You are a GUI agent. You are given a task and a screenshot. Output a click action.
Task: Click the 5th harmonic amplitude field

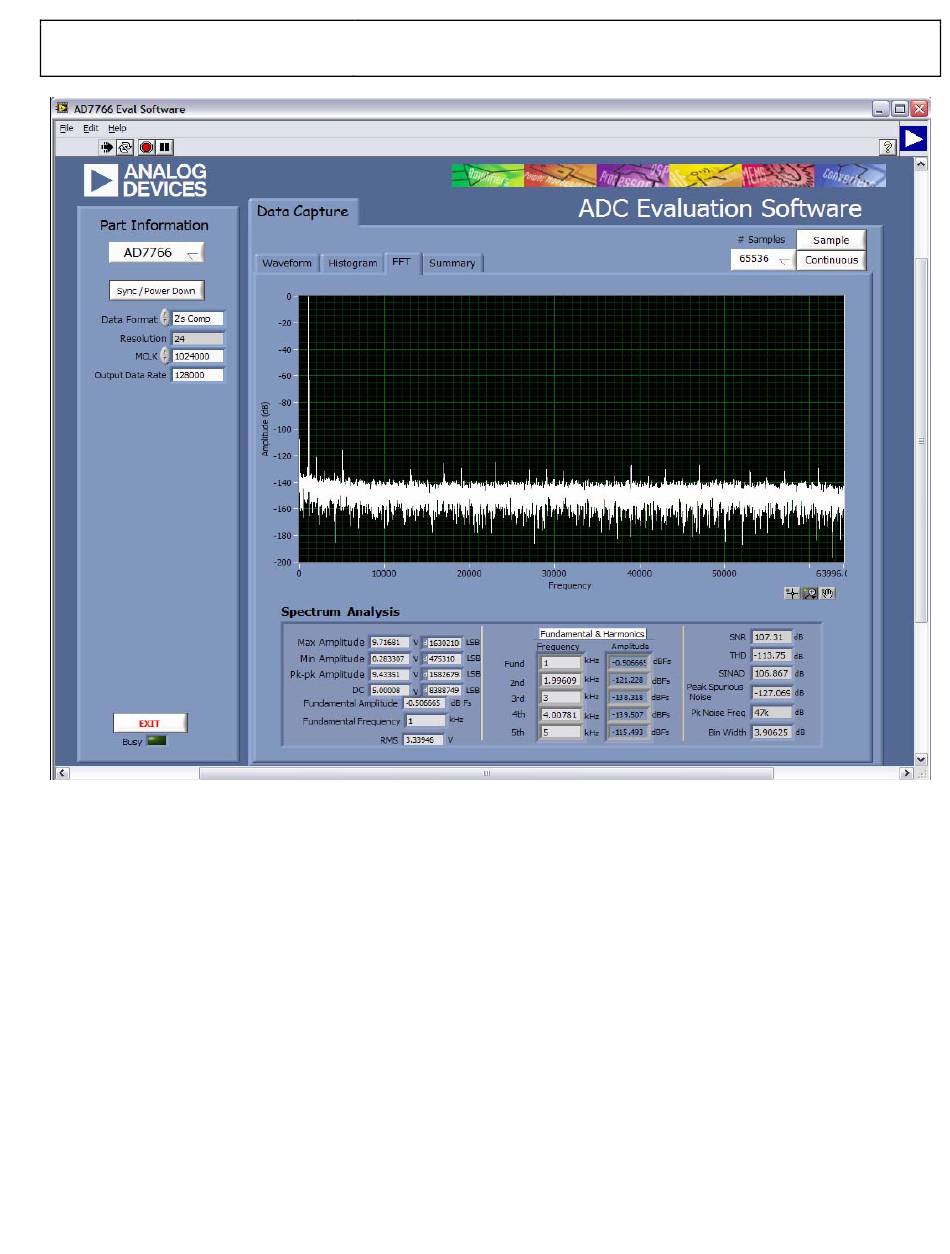(628, 731)
